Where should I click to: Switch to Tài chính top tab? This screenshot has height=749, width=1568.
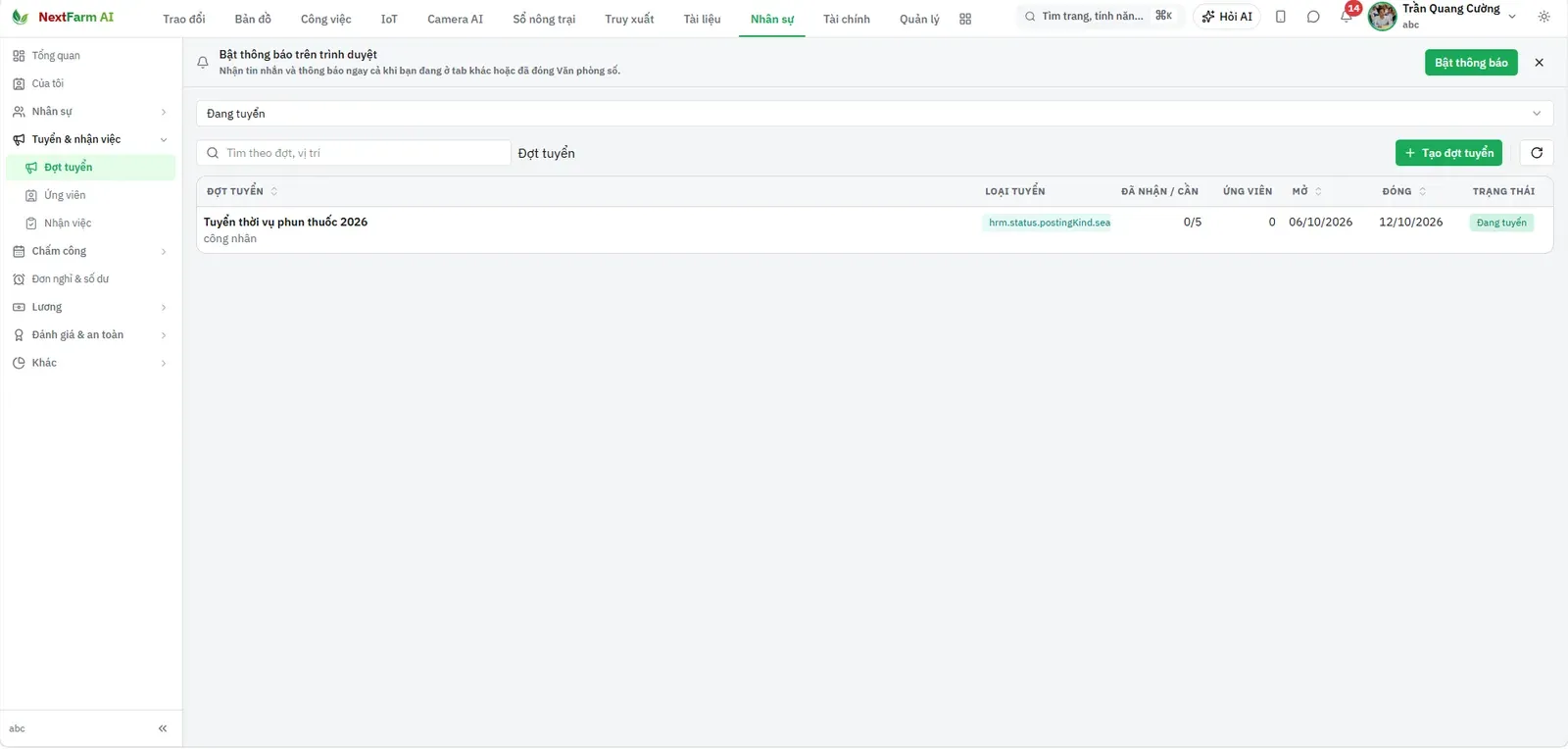tap(847, 19)
